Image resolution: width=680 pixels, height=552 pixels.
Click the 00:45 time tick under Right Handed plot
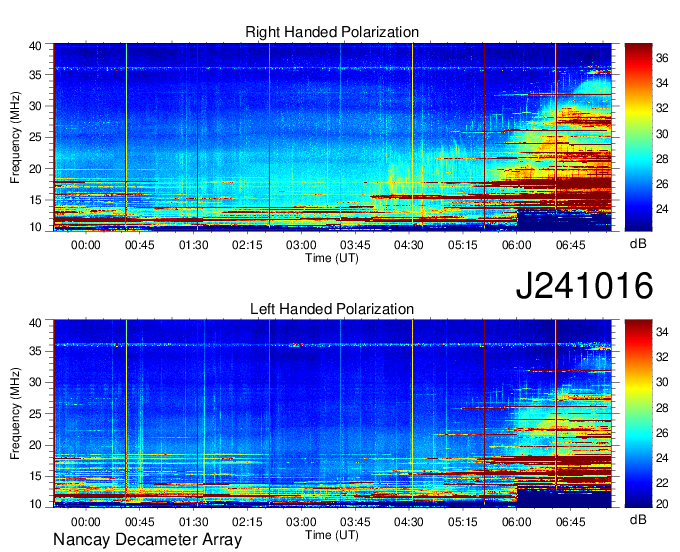click(140, 245)
